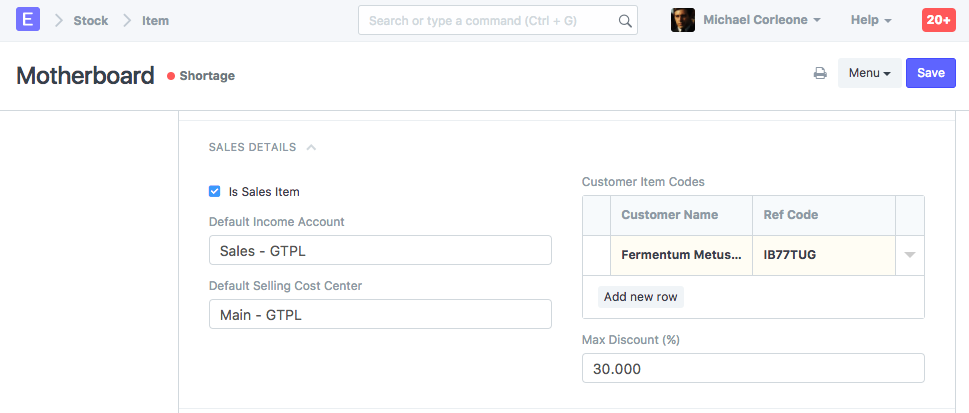Click the search magnifier icon
The width and height of the screenshot is (969, 413).
pyautogui.click(x=625, y=21)
